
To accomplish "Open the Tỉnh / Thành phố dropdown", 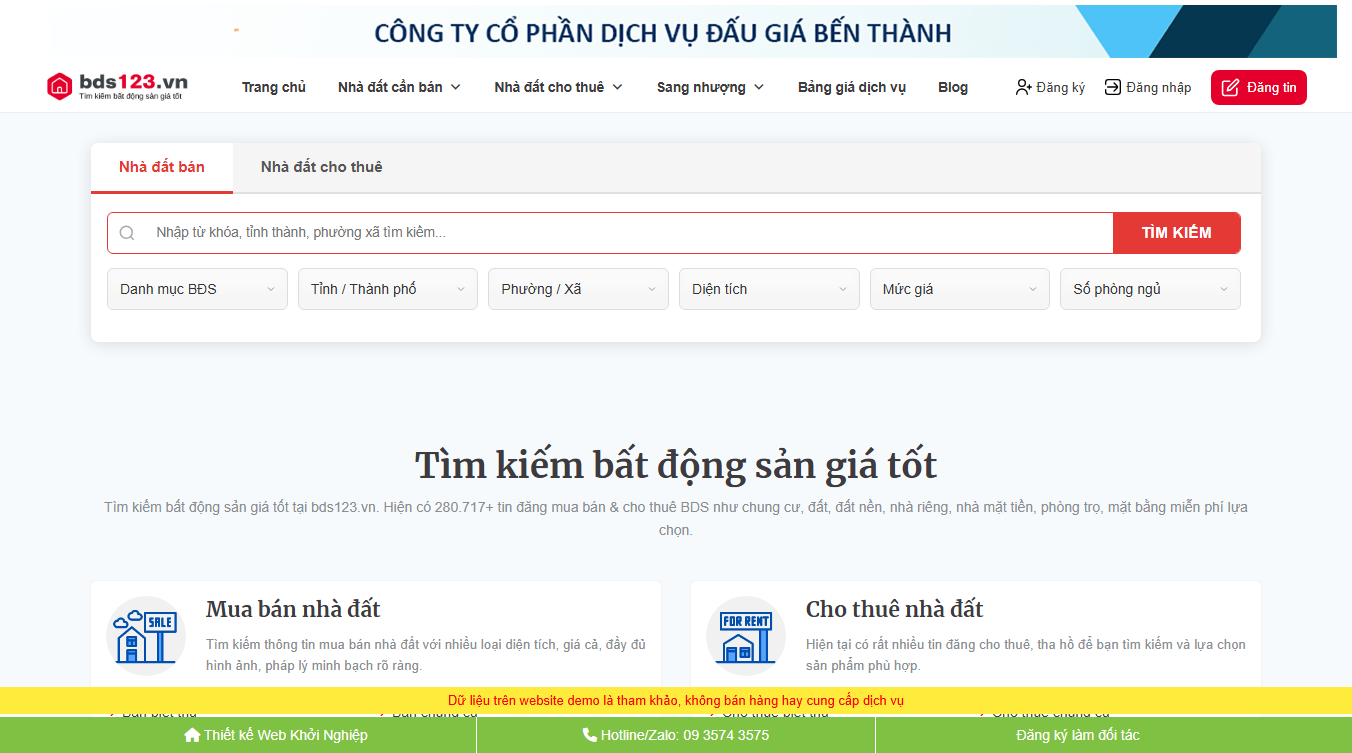I will pyautogui.click(x=387, y=288).
